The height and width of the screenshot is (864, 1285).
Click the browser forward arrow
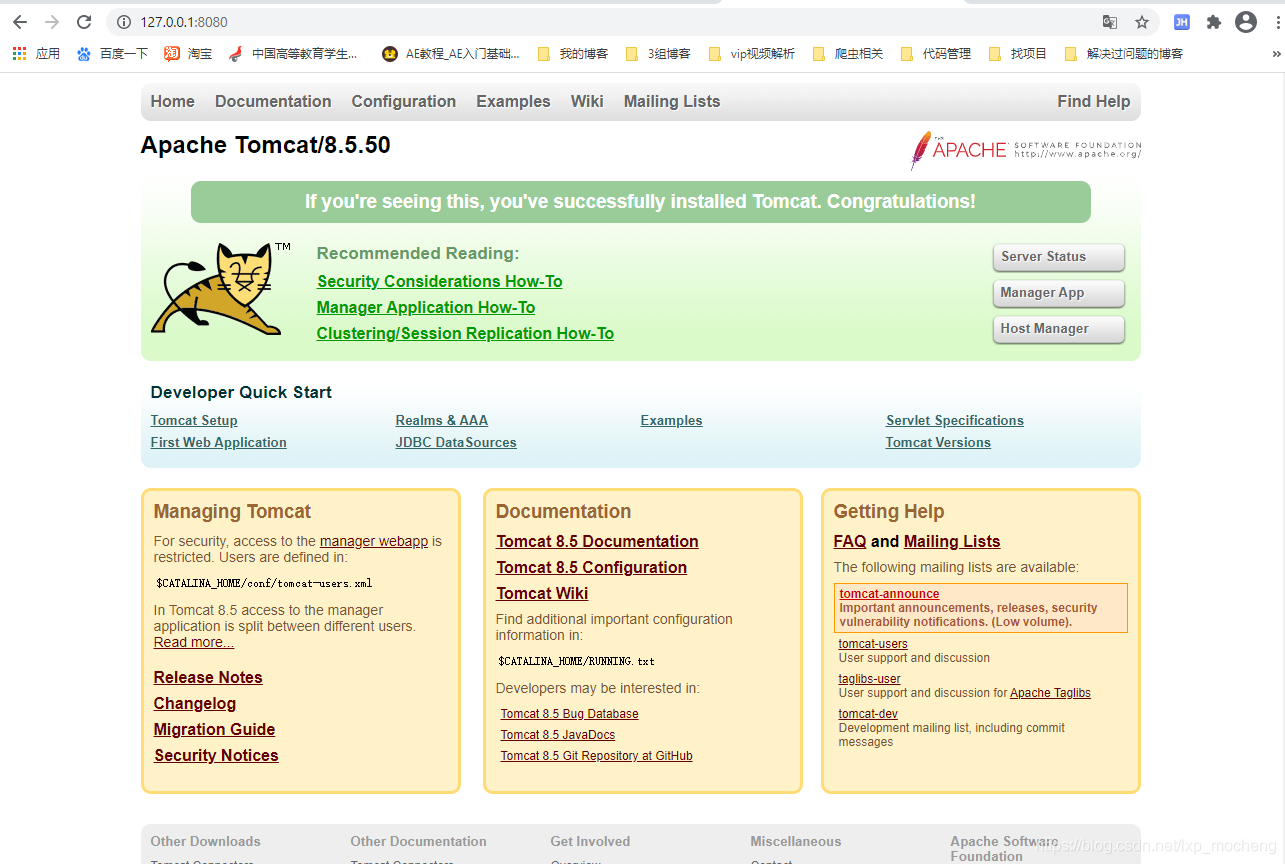pos(52,22)
